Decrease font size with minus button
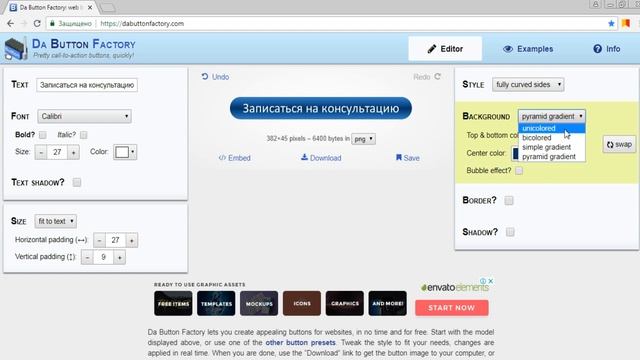The width and height of the screenshot is (640, 360). pos(41,153)
